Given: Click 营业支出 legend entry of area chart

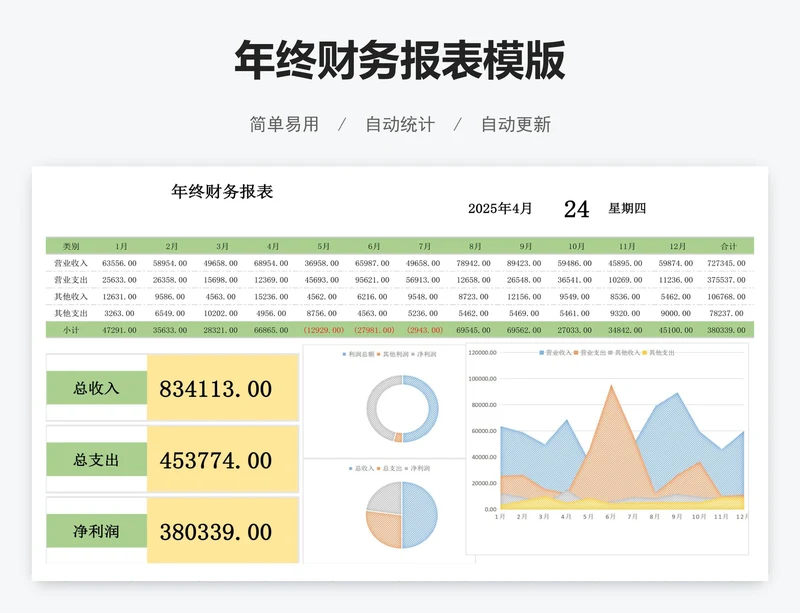Looking at the screenshot, I should pos(589,353).
